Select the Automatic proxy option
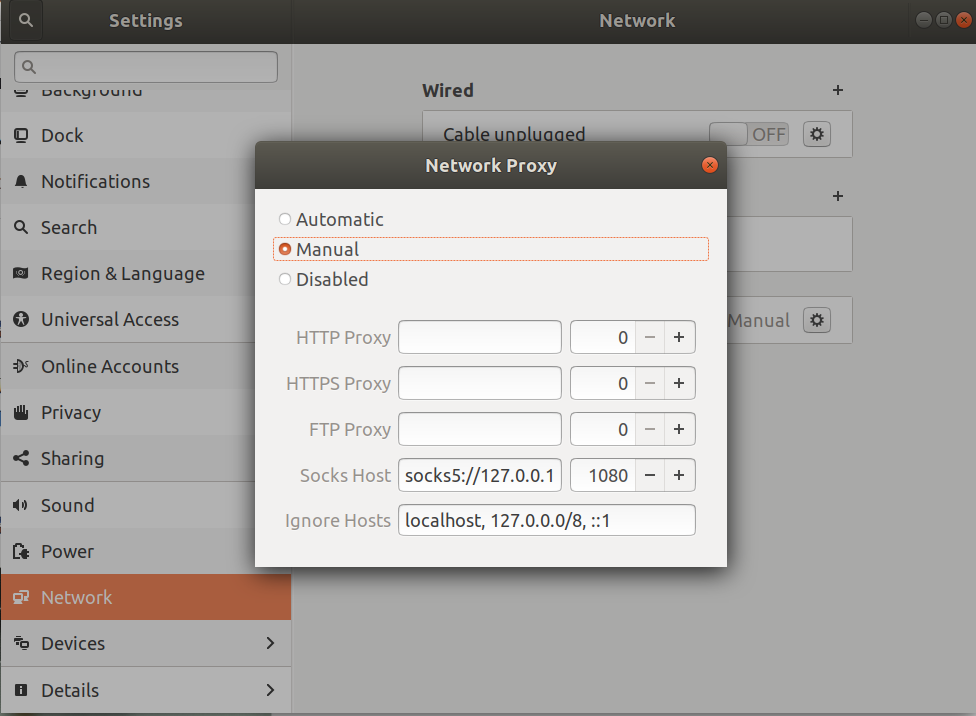 pos(285,219)
